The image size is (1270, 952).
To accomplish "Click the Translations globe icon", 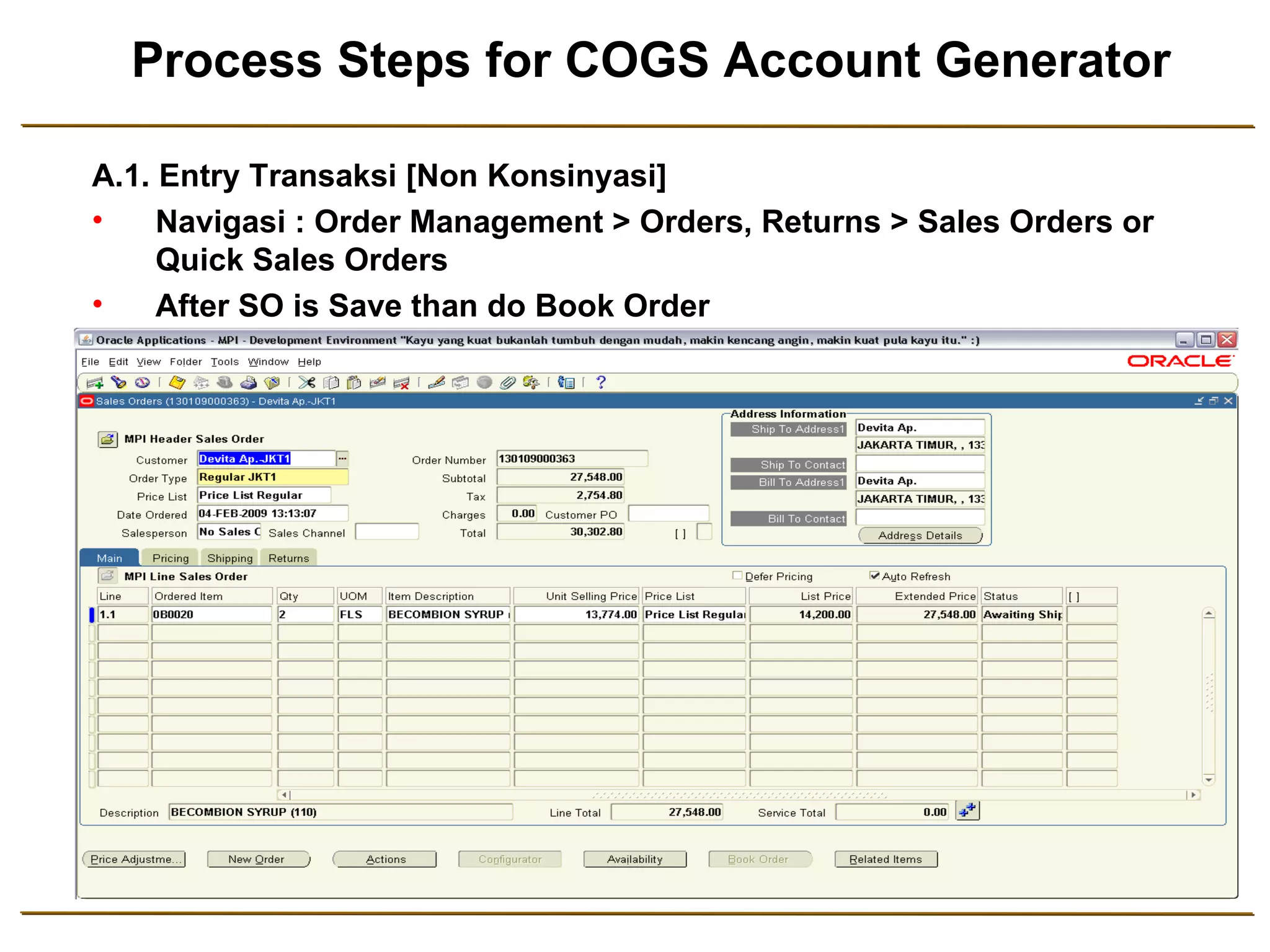I will 484,383.
